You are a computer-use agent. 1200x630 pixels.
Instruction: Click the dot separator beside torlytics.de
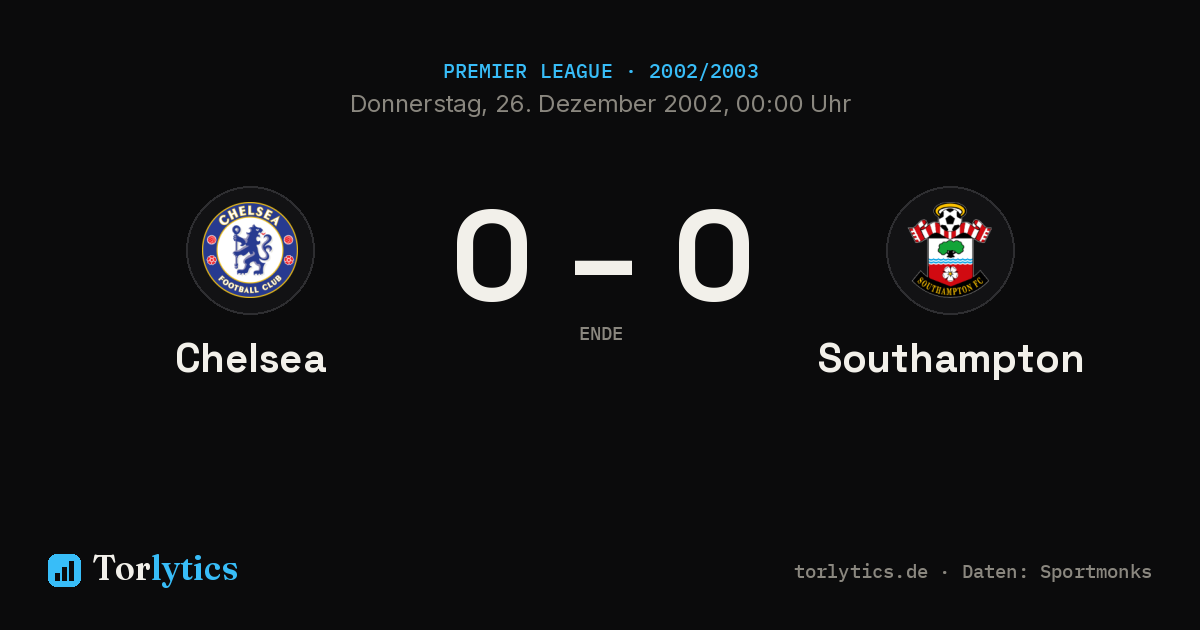pos(945,572)
